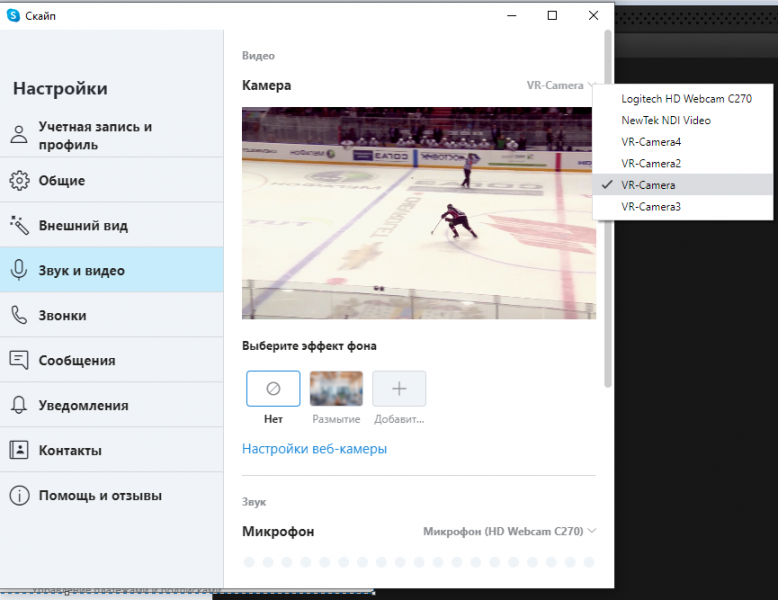Open Помощь и отзывы section
This screenshot has width=778, height=600.
112,495
